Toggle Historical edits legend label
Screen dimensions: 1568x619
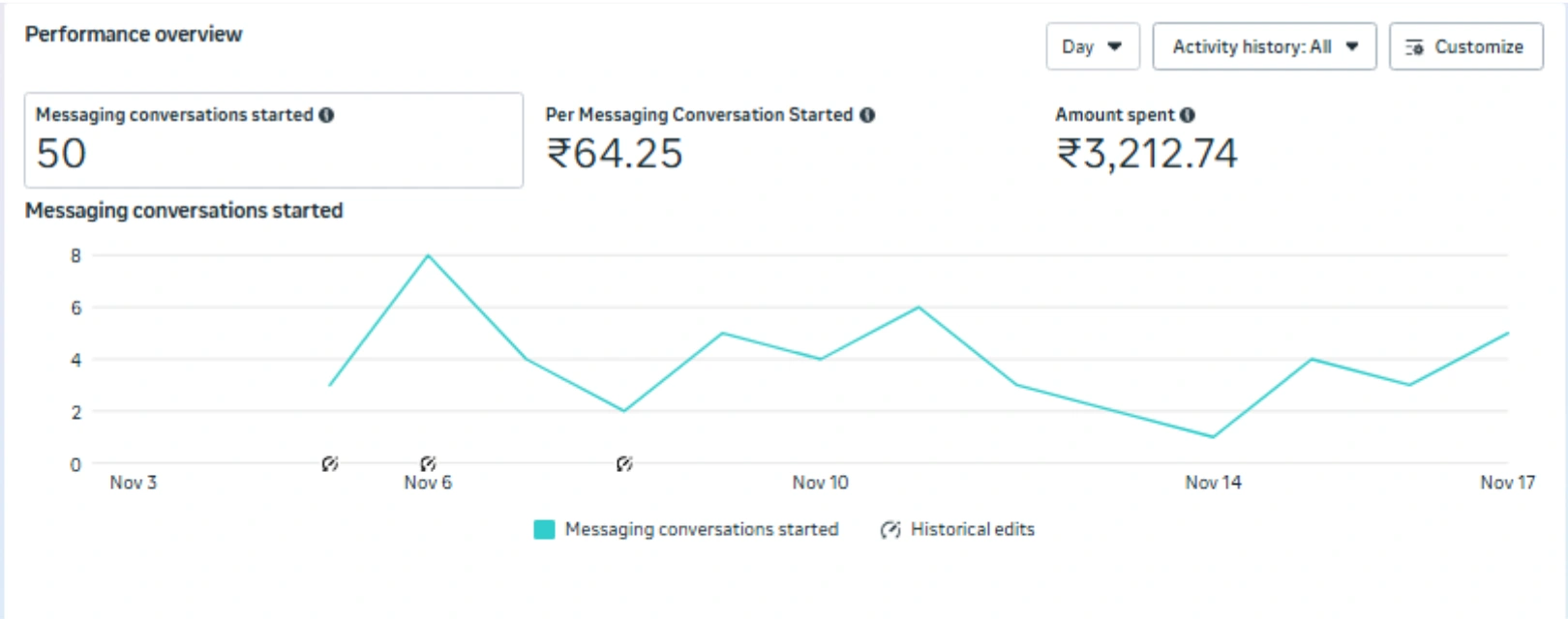(973, 530)
